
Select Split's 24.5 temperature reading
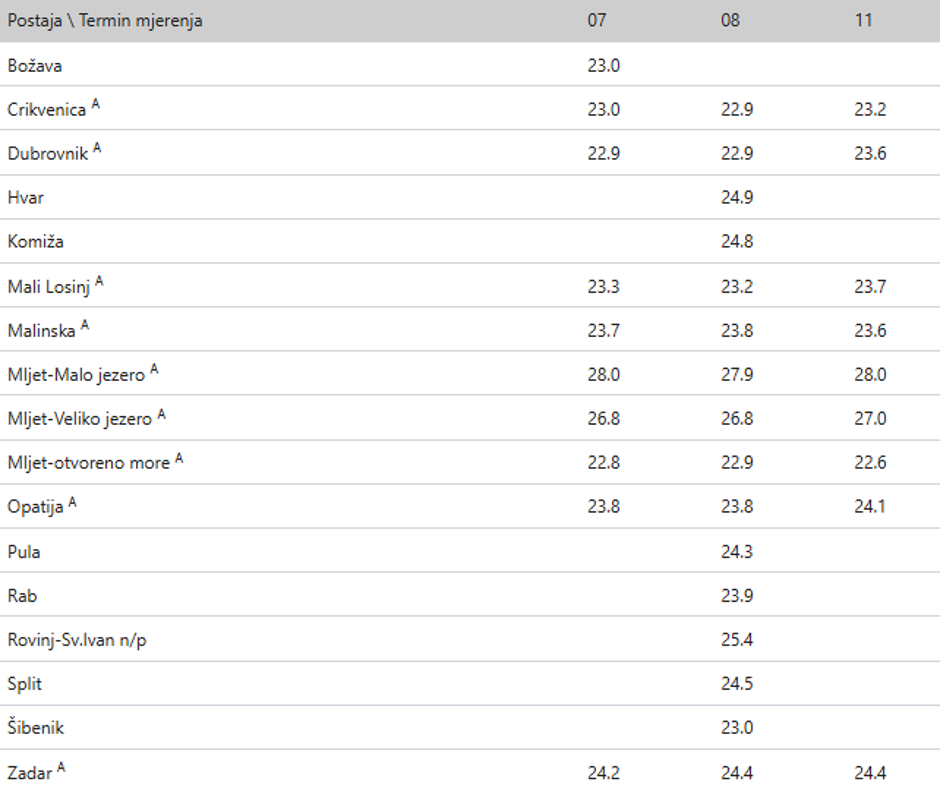coord(737,684)
